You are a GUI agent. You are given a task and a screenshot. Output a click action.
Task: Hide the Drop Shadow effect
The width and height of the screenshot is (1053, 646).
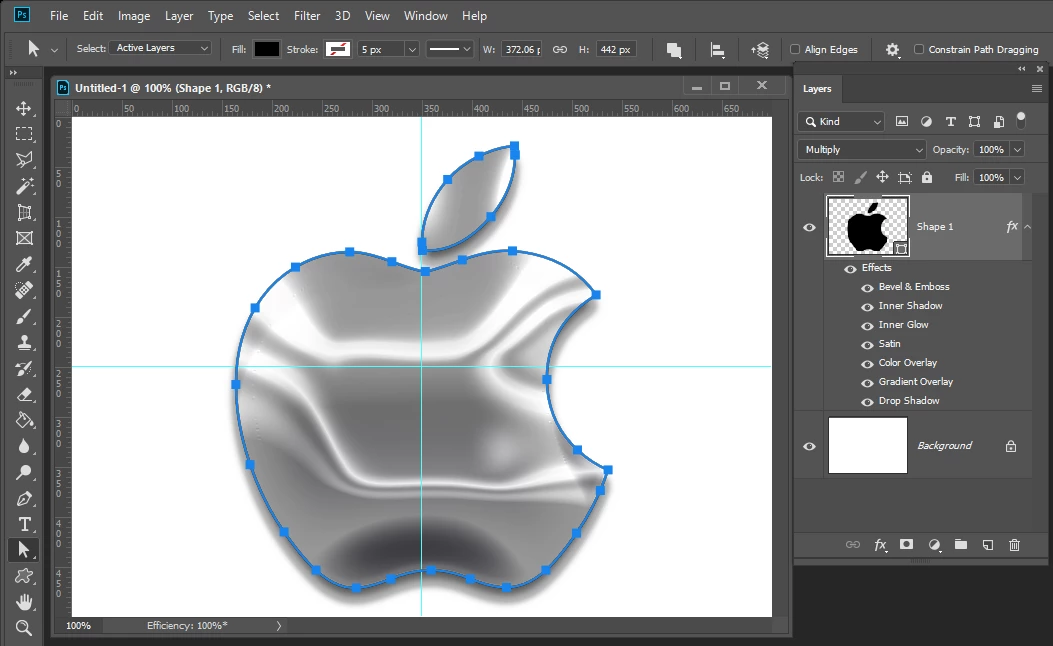tap(868, 402)
